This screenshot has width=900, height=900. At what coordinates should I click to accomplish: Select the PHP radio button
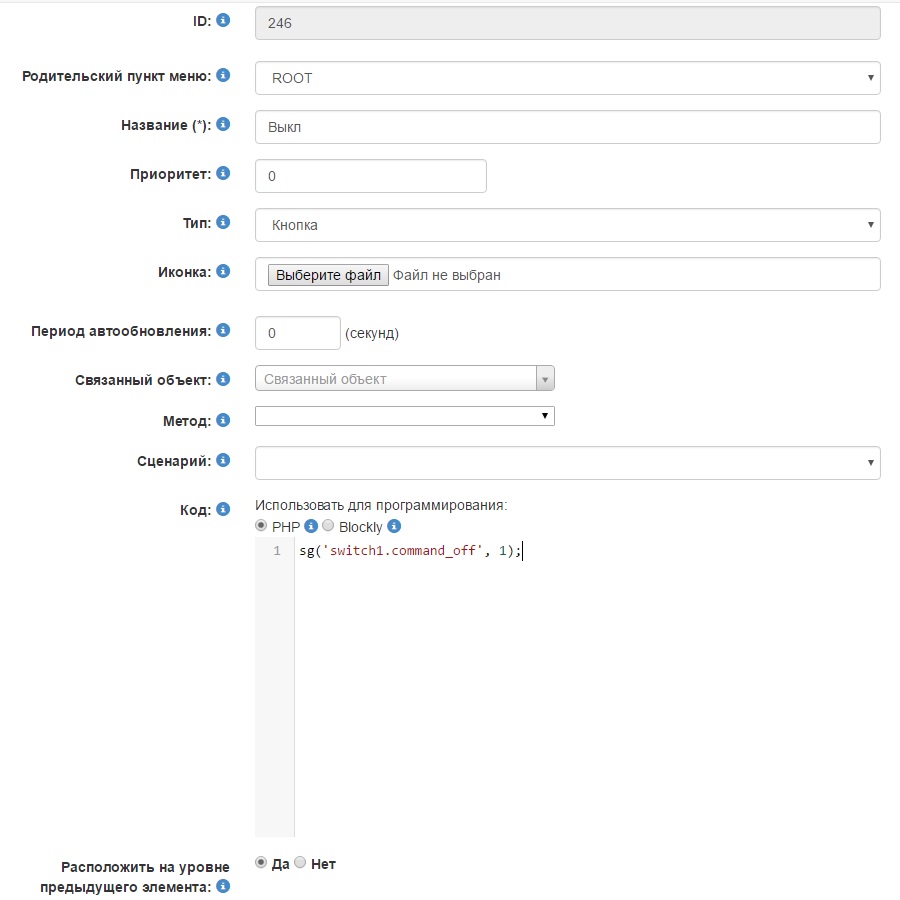[262, 526]
